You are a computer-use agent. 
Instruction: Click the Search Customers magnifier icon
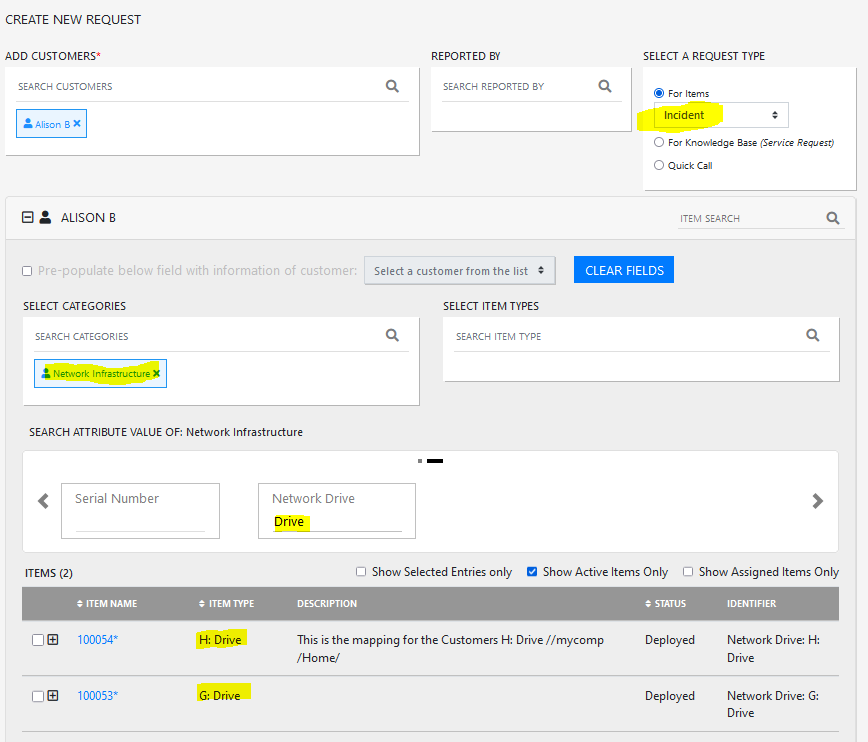(392, 86)
